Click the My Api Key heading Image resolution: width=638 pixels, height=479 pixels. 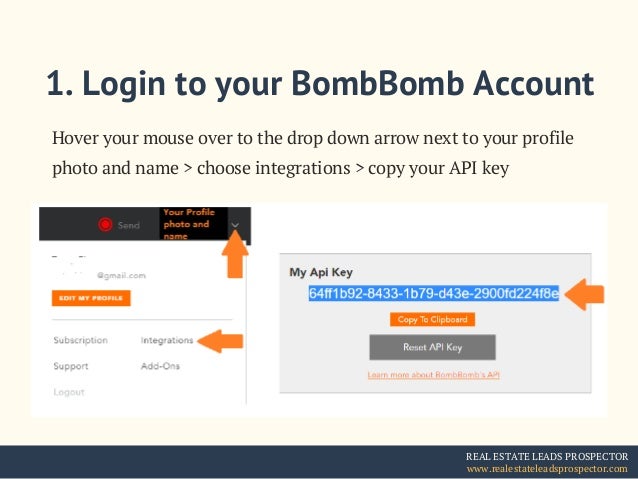[x=321, y=272]
